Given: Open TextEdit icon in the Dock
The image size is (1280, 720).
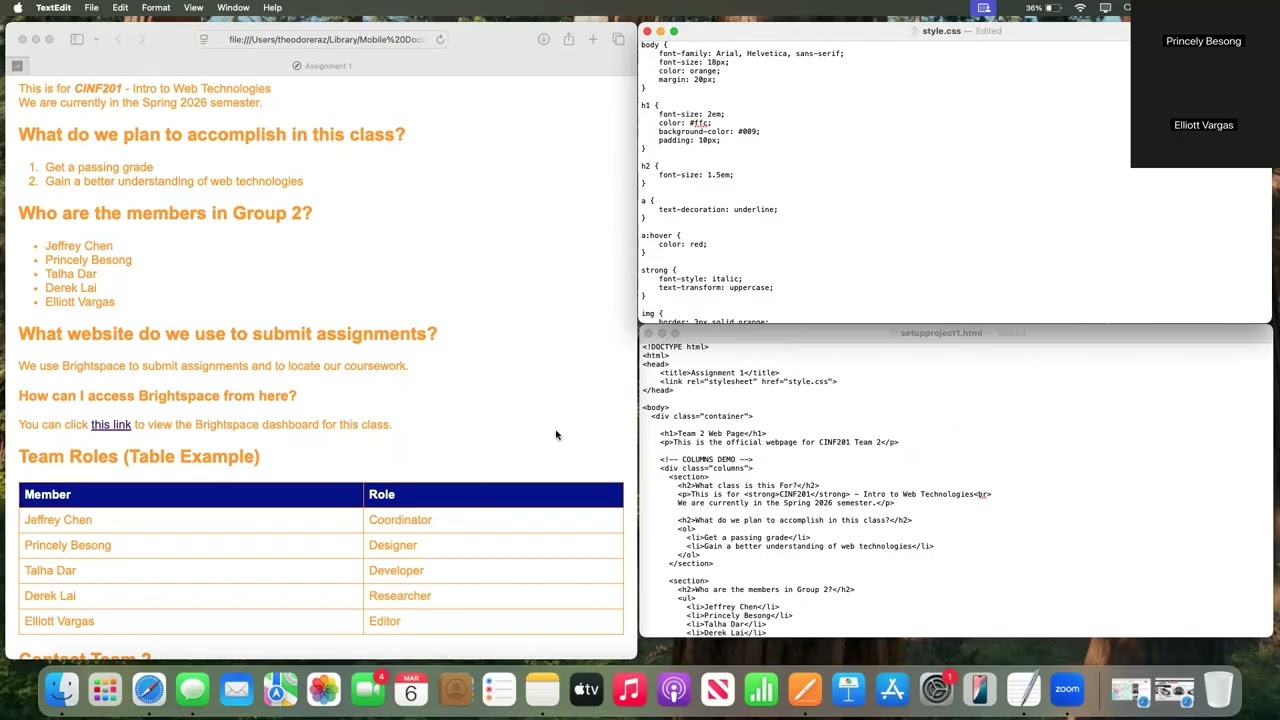Looking at the screenshot, I should [x=1023, y=689].
